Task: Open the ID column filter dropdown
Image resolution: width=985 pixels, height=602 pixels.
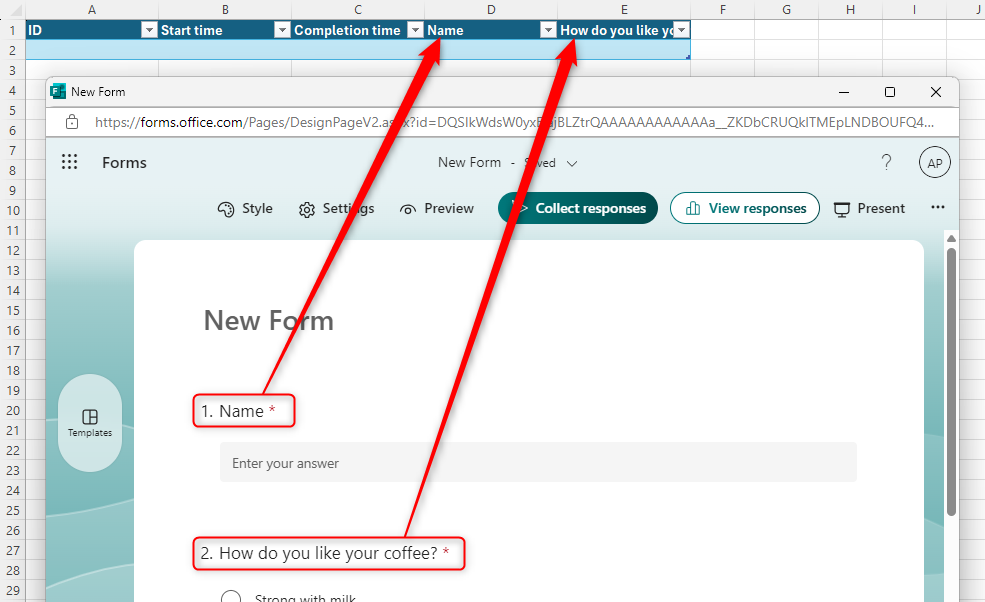Action: (149, 30)
